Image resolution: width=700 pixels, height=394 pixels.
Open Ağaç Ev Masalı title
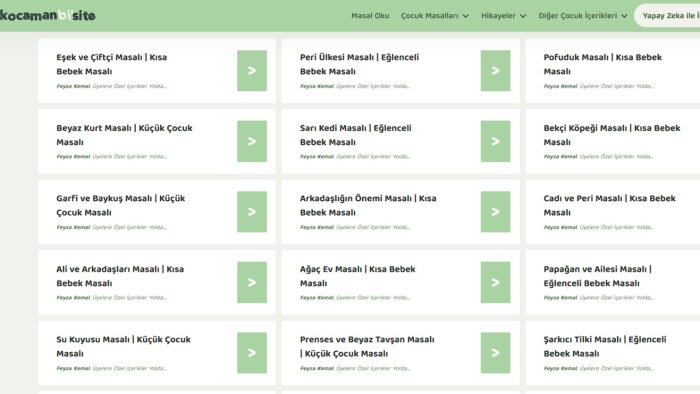pos(358,276)
